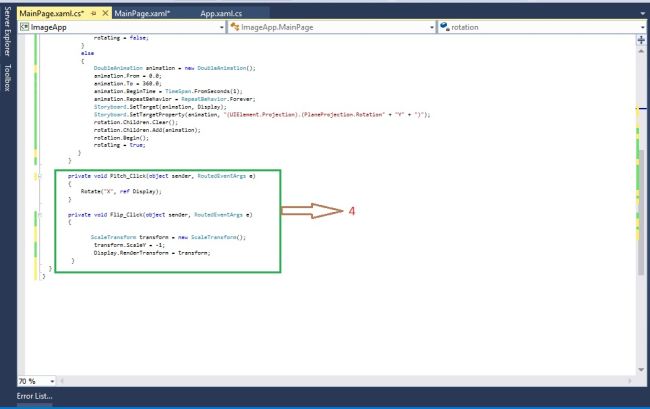Click the ScaleTransform transform declaration line

pos(168,237)
